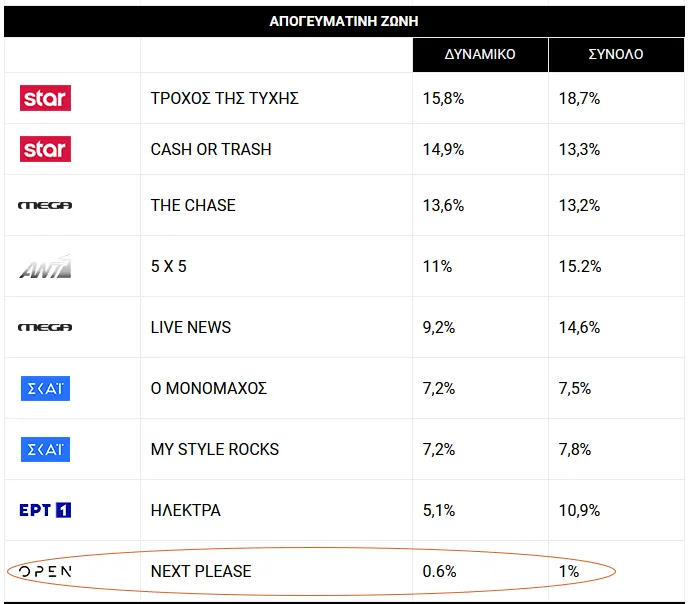
Task: Select the ΤΡΟΧΟΣ ΤΗΣ ΤΥΧΗΣ program title
Action: coord(224,98)
